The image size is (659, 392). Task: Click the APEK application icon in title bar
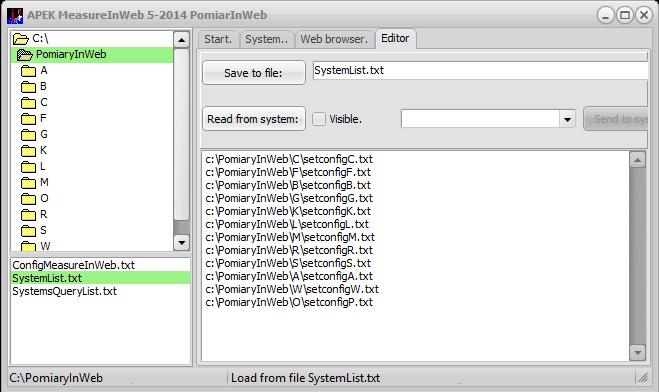(x=15, y=16)
